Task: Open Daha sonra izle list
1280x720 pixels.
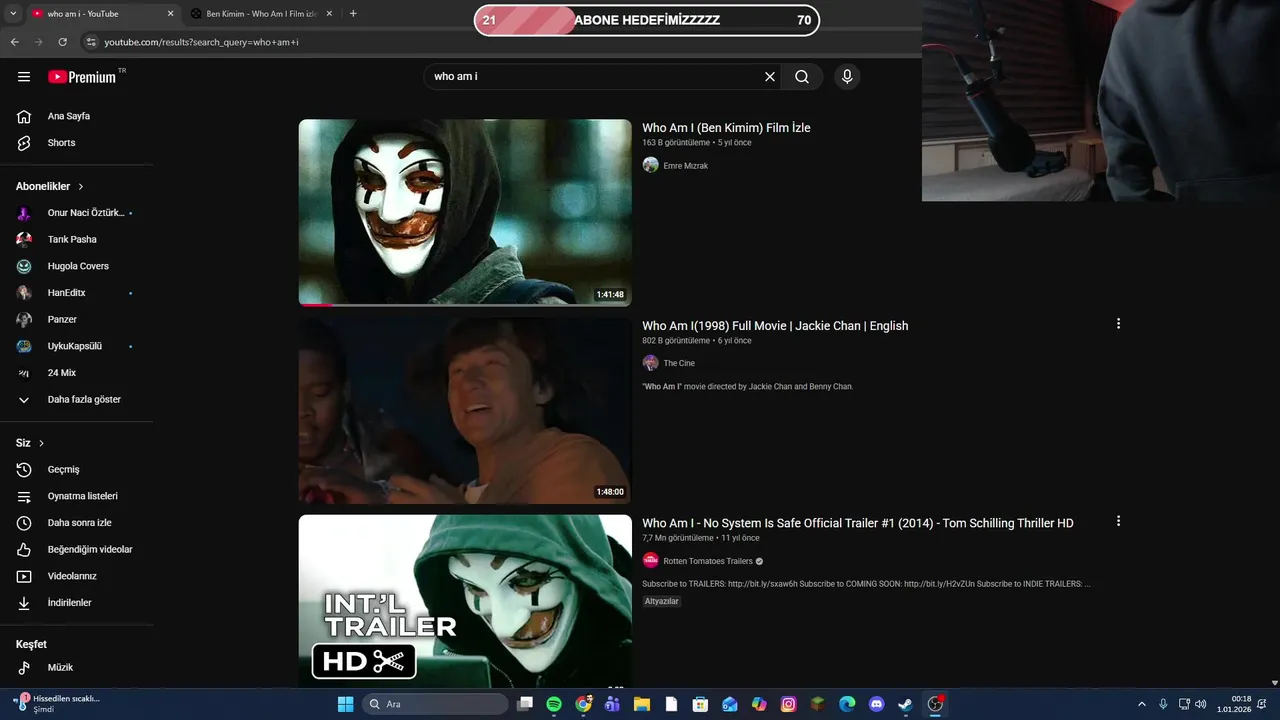Action: tap(77, 523)
